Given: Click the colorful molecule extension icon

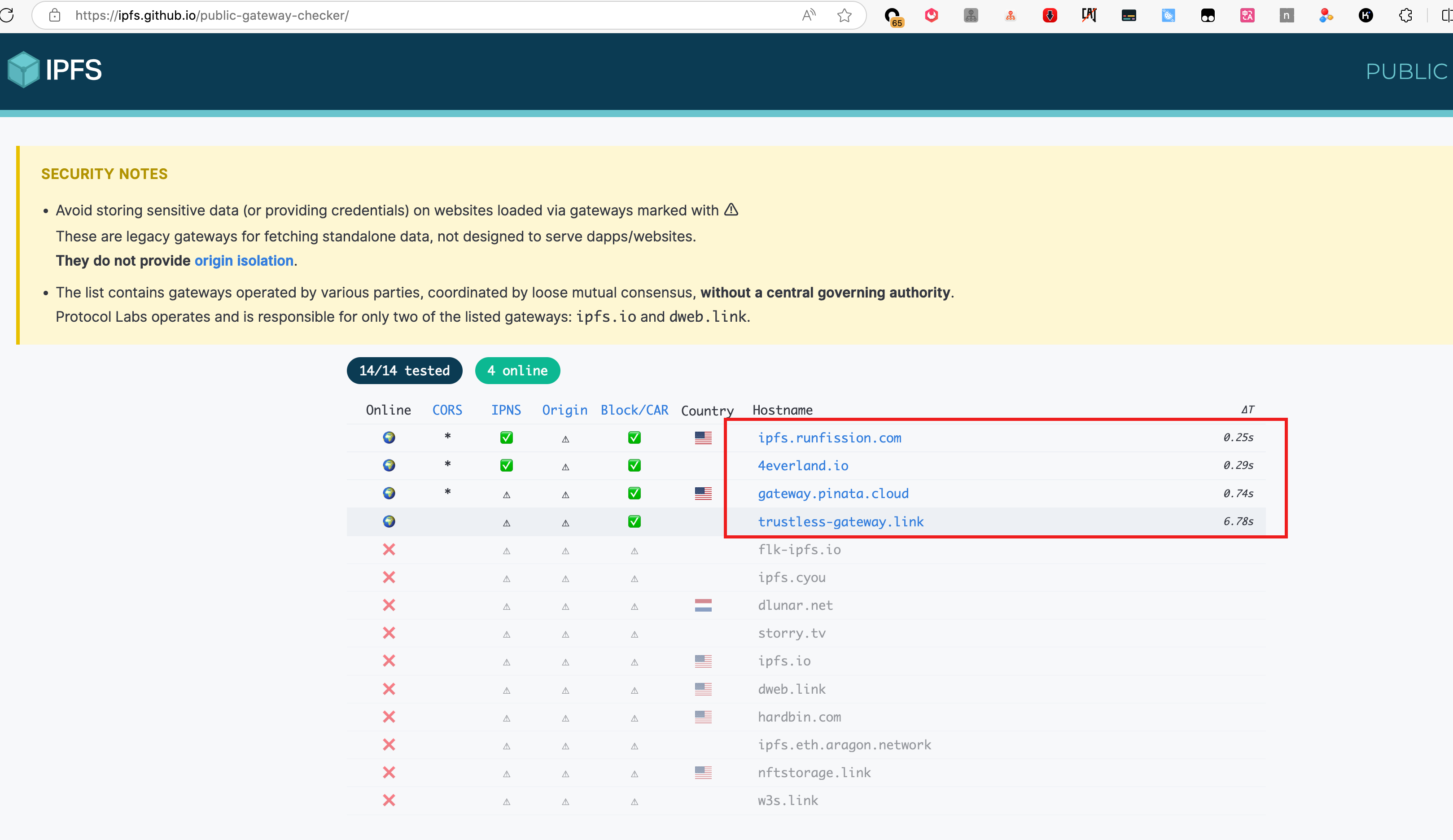Looking at the screenshot, I should click(x=1326, y=16).
